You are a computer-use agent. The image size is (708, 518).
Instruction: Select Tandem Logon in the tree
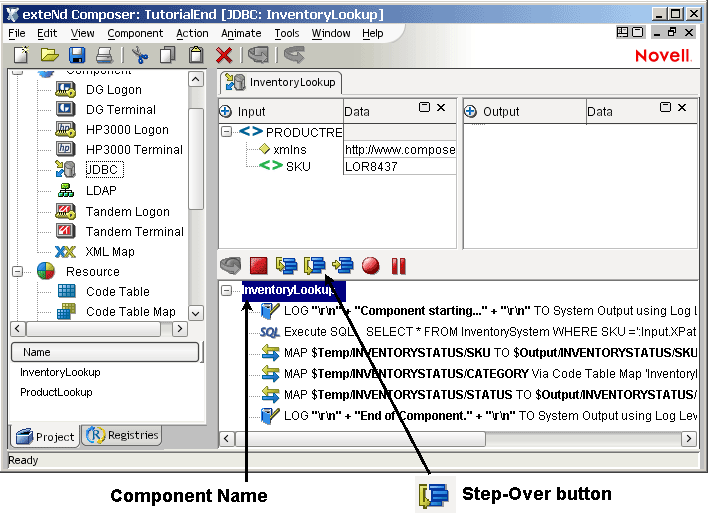[128, 211]
